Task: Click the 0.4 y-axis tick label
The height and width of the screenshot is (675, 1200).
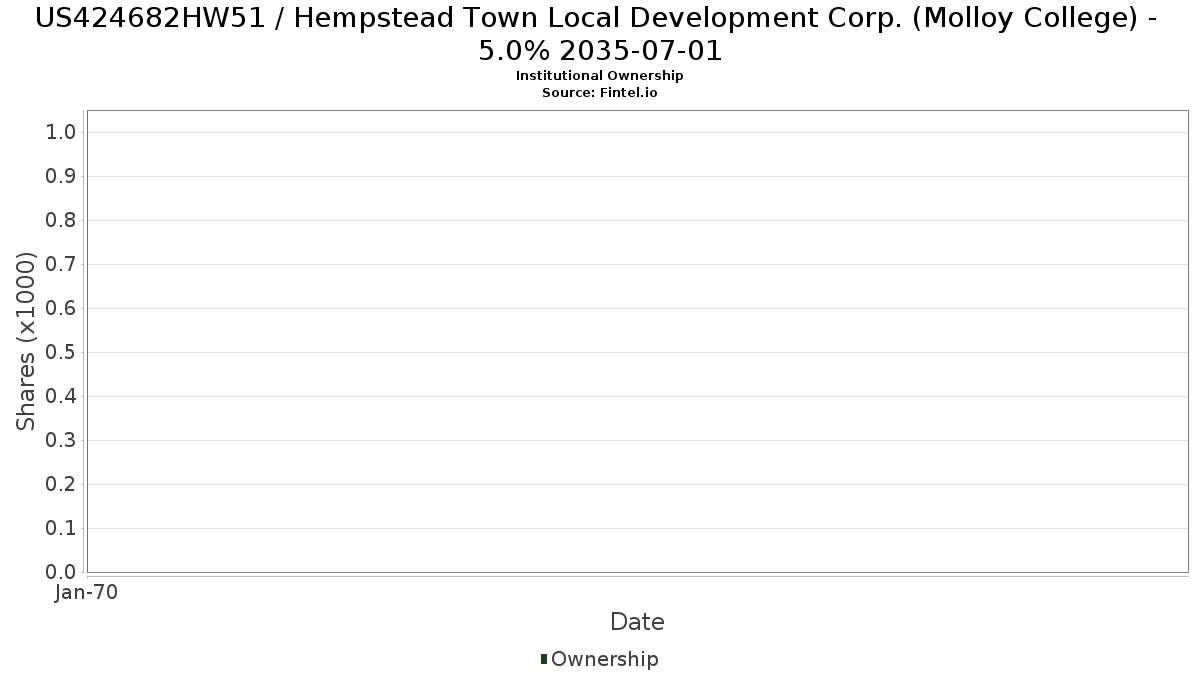Action: pyautogui.click(x=61, y=397)
